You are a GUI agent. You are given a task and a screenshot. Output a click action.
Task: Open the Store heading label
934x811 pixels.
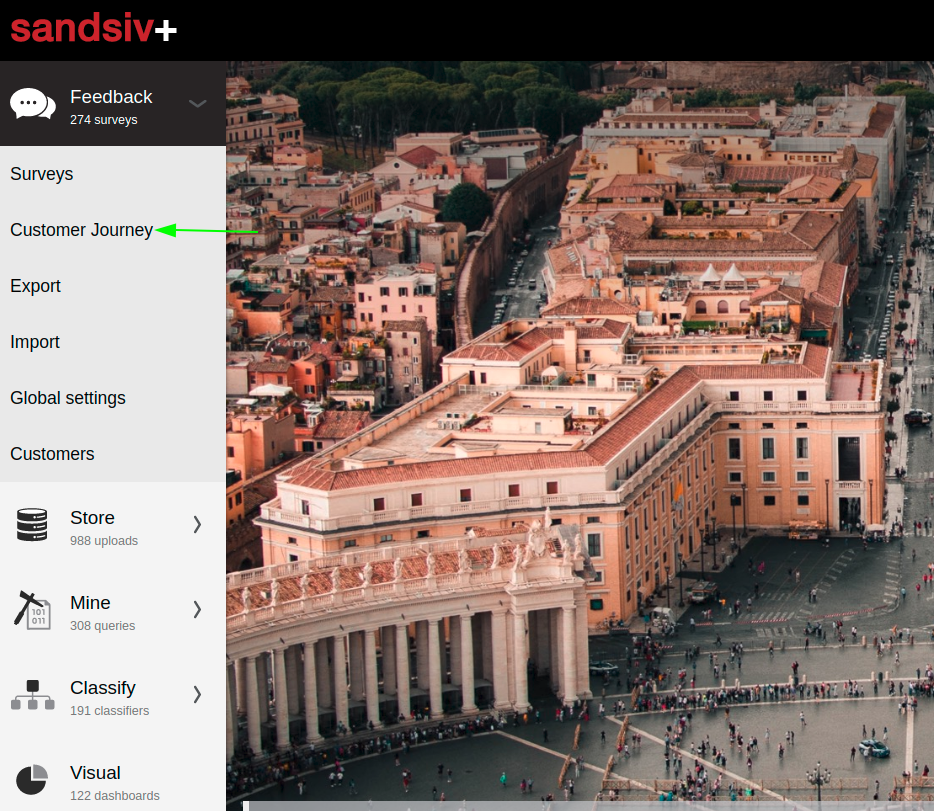(92, 517)
